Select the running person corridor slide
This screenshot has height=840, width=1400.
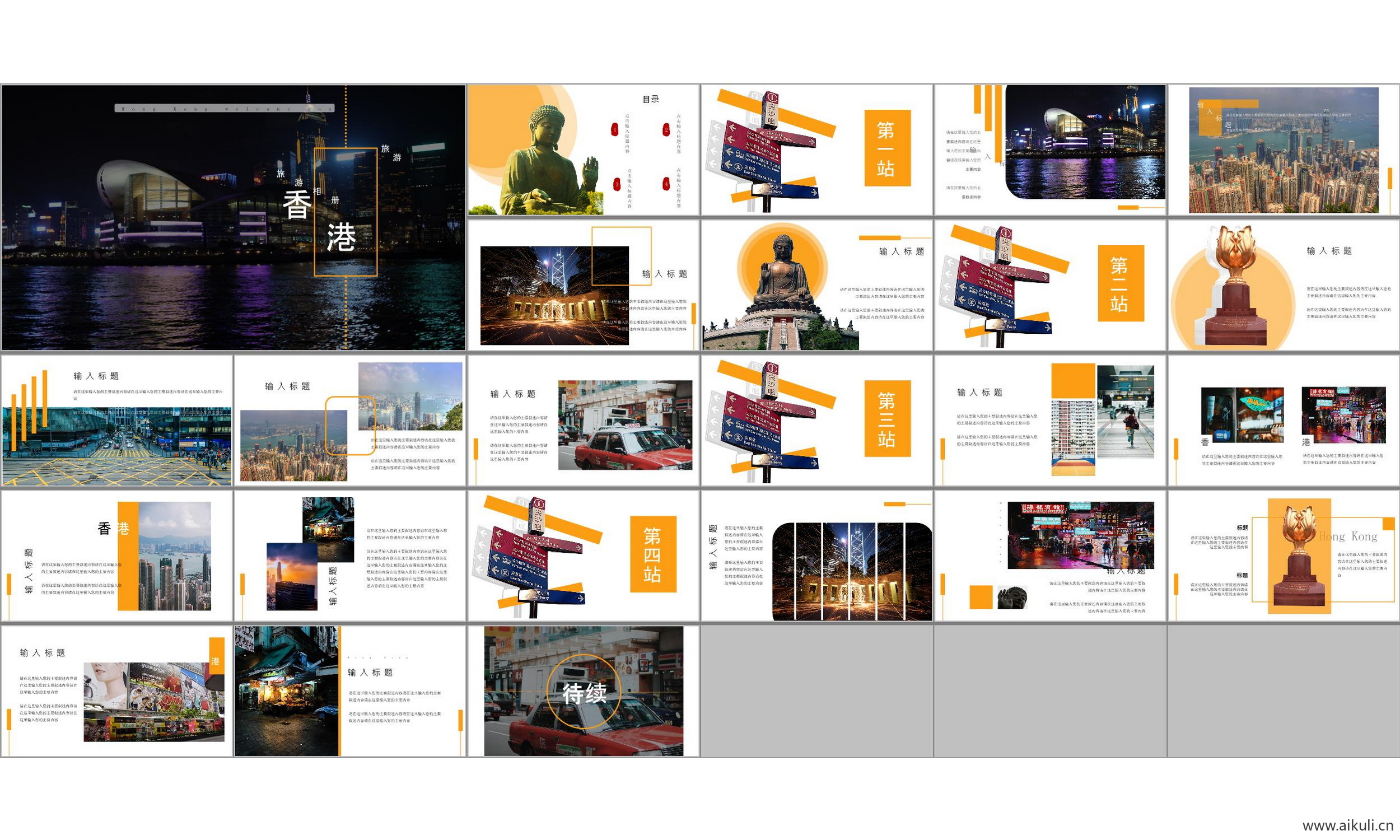point(1051,421)
